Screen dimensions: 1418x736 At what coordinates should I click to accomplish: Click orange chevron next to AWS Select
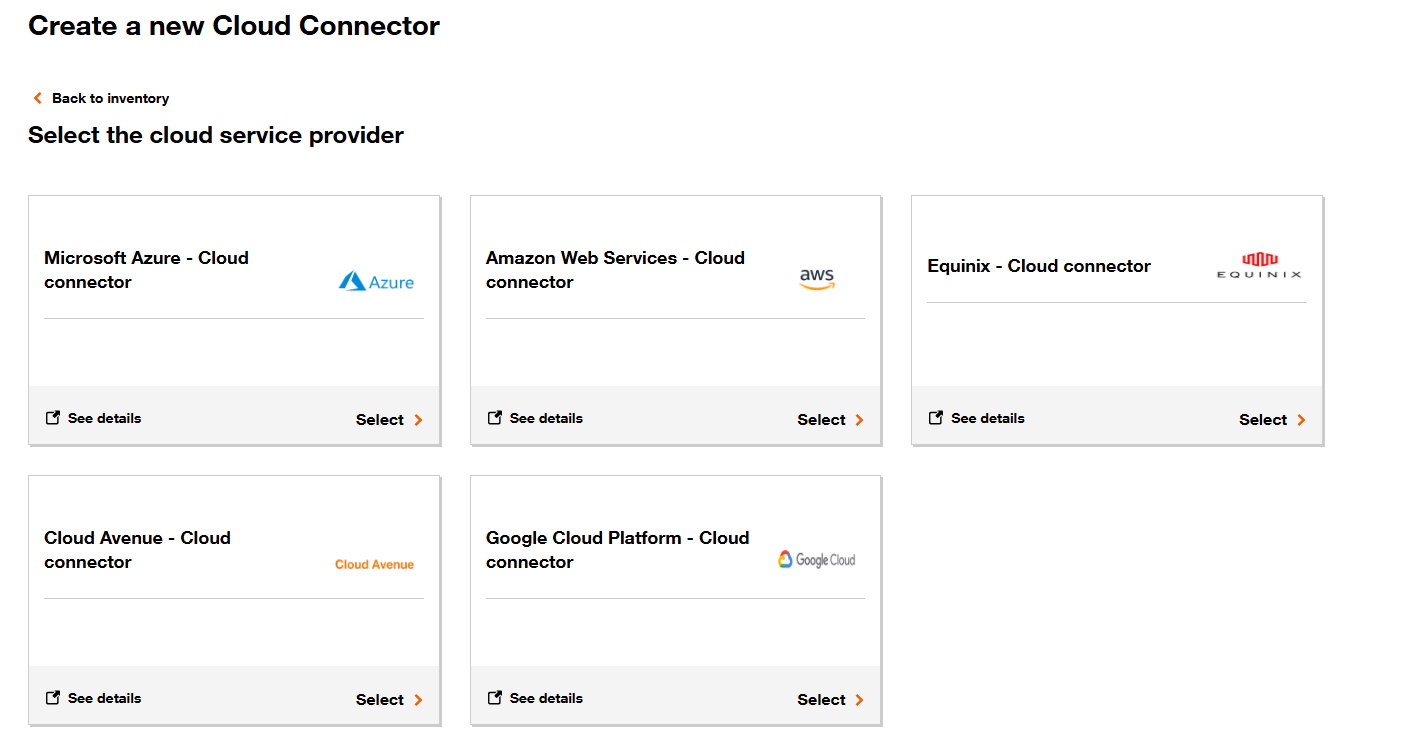pyautogui.click(x=859, y=420)
